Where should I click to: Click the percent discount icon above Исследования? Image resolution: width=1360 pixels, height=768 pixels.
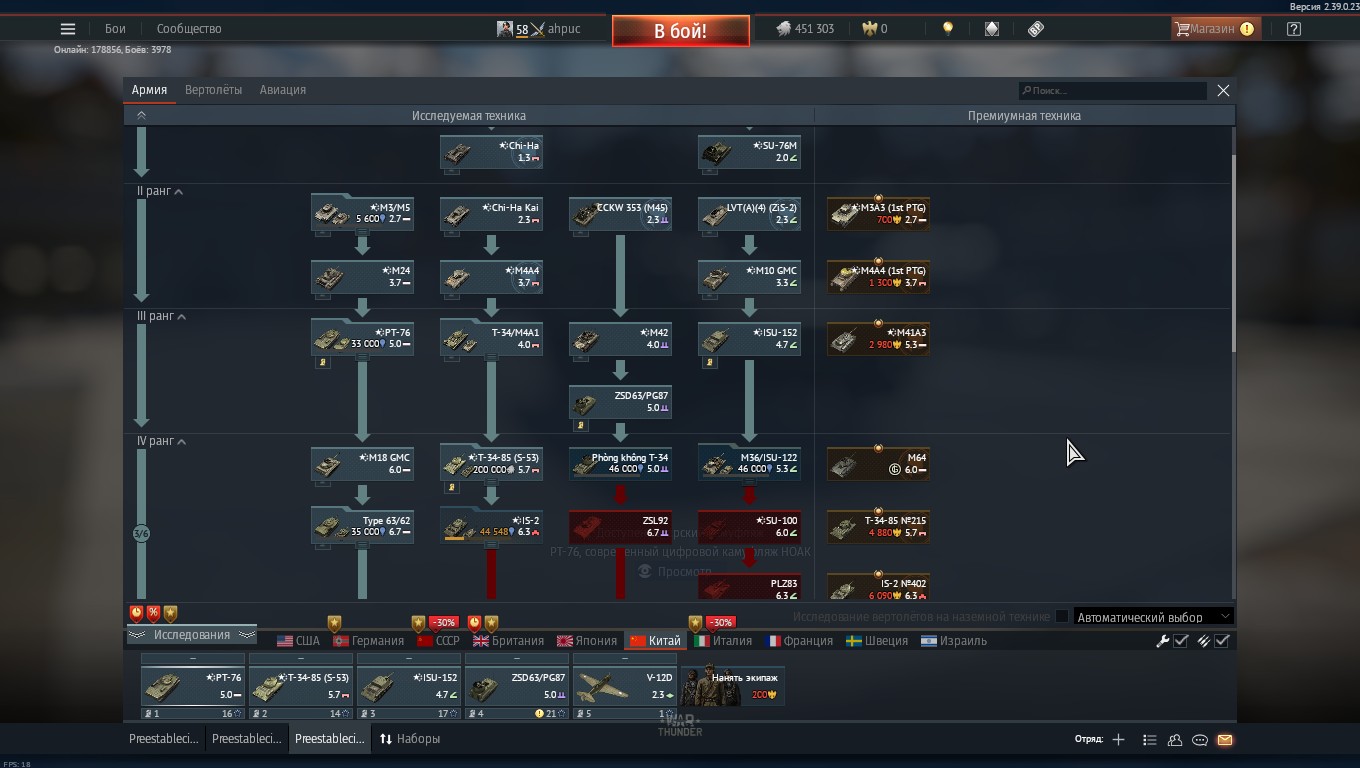tap(154, 613)
